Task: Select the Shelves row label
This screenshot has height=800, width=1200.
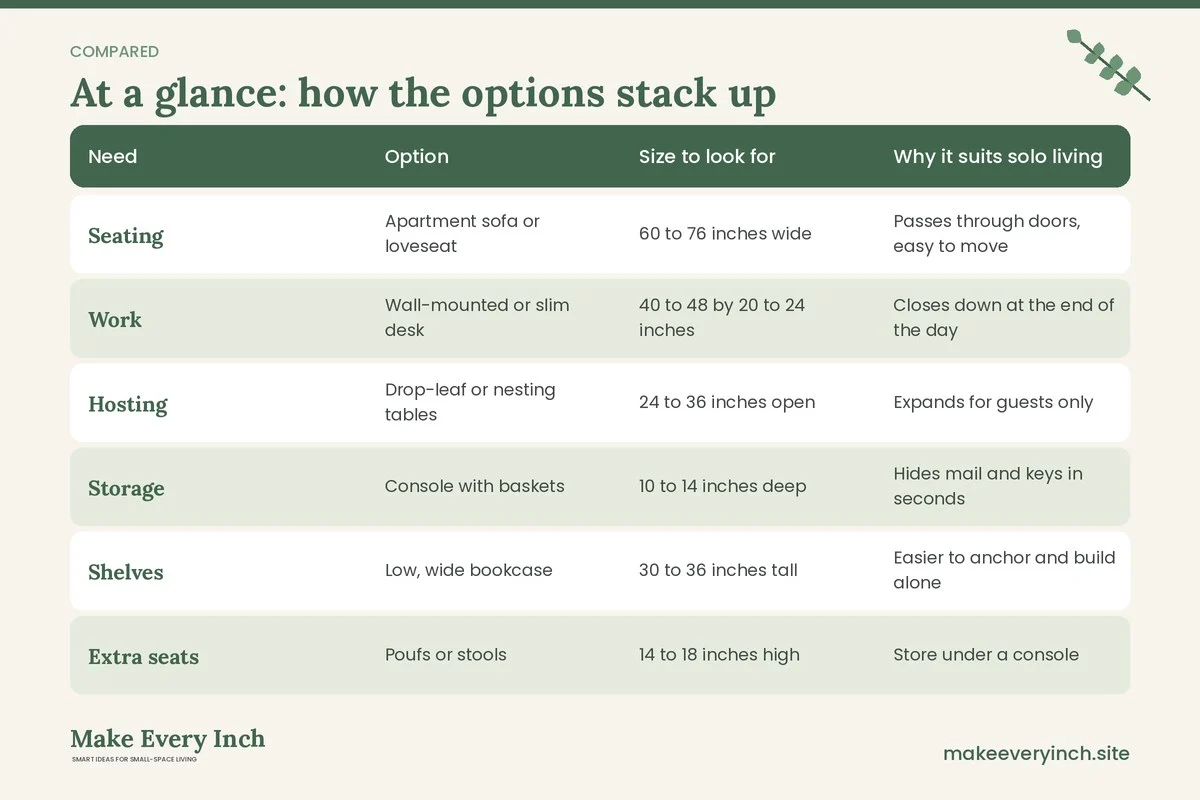Action: pyautogui.click(x=126, y=572)
